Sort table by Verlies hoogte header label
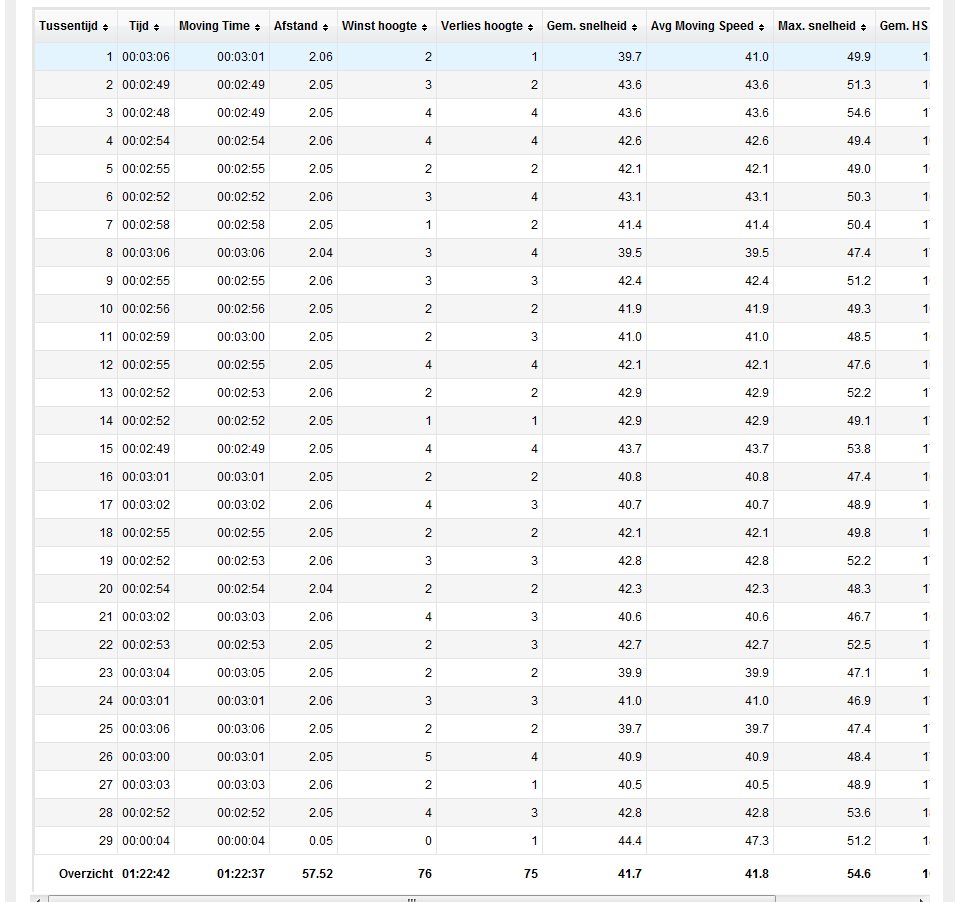This screenshot has height=902, width=966. [482, 26]
